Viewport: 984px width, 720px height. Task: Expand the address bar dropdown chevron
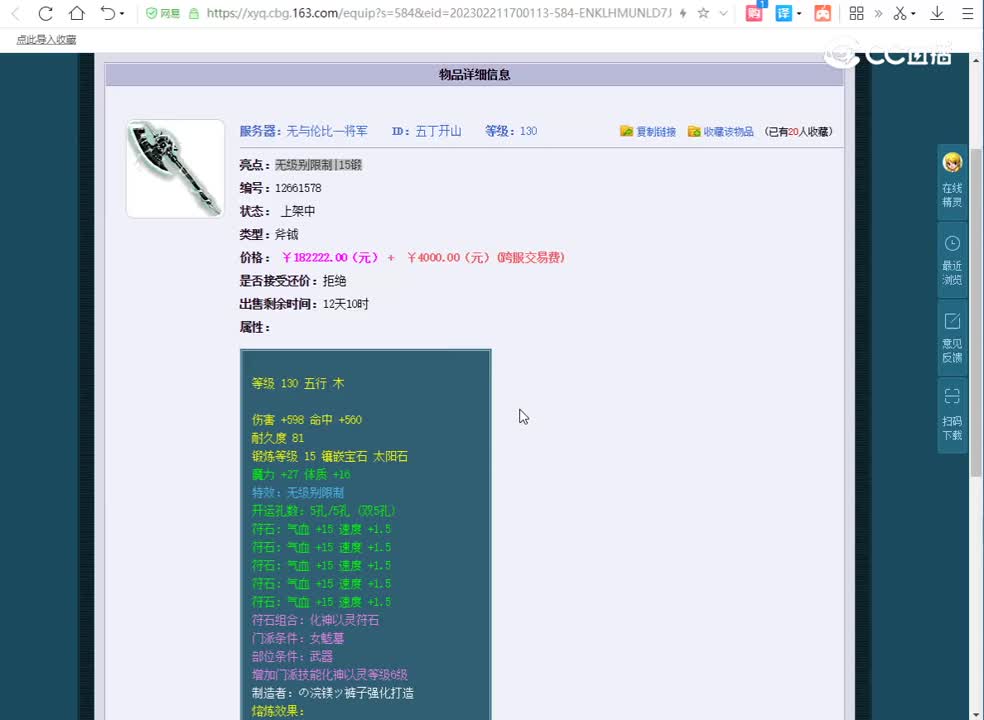[724, 13]
